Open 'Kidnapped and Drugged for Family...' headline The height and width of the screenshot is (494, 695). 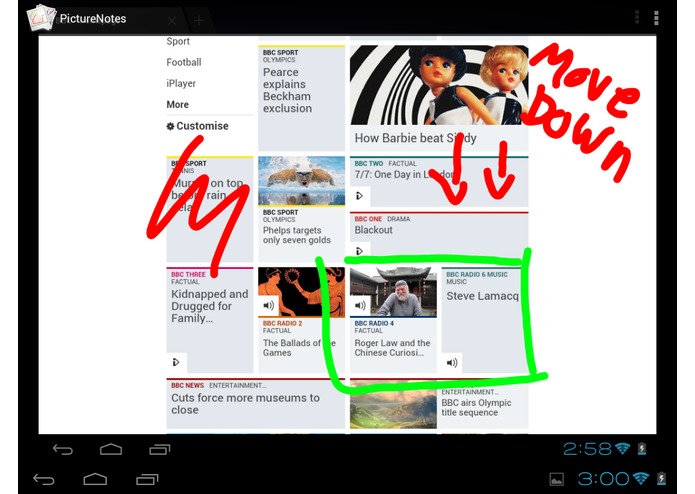[x=210, y=306]
